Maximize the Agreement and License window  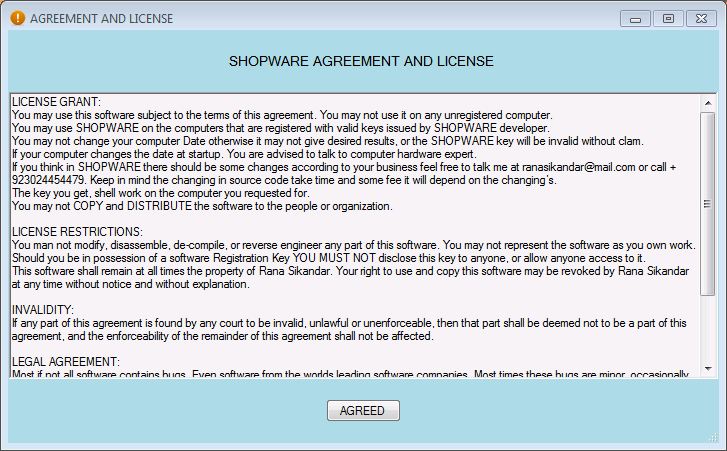click(x=668, y=19)
